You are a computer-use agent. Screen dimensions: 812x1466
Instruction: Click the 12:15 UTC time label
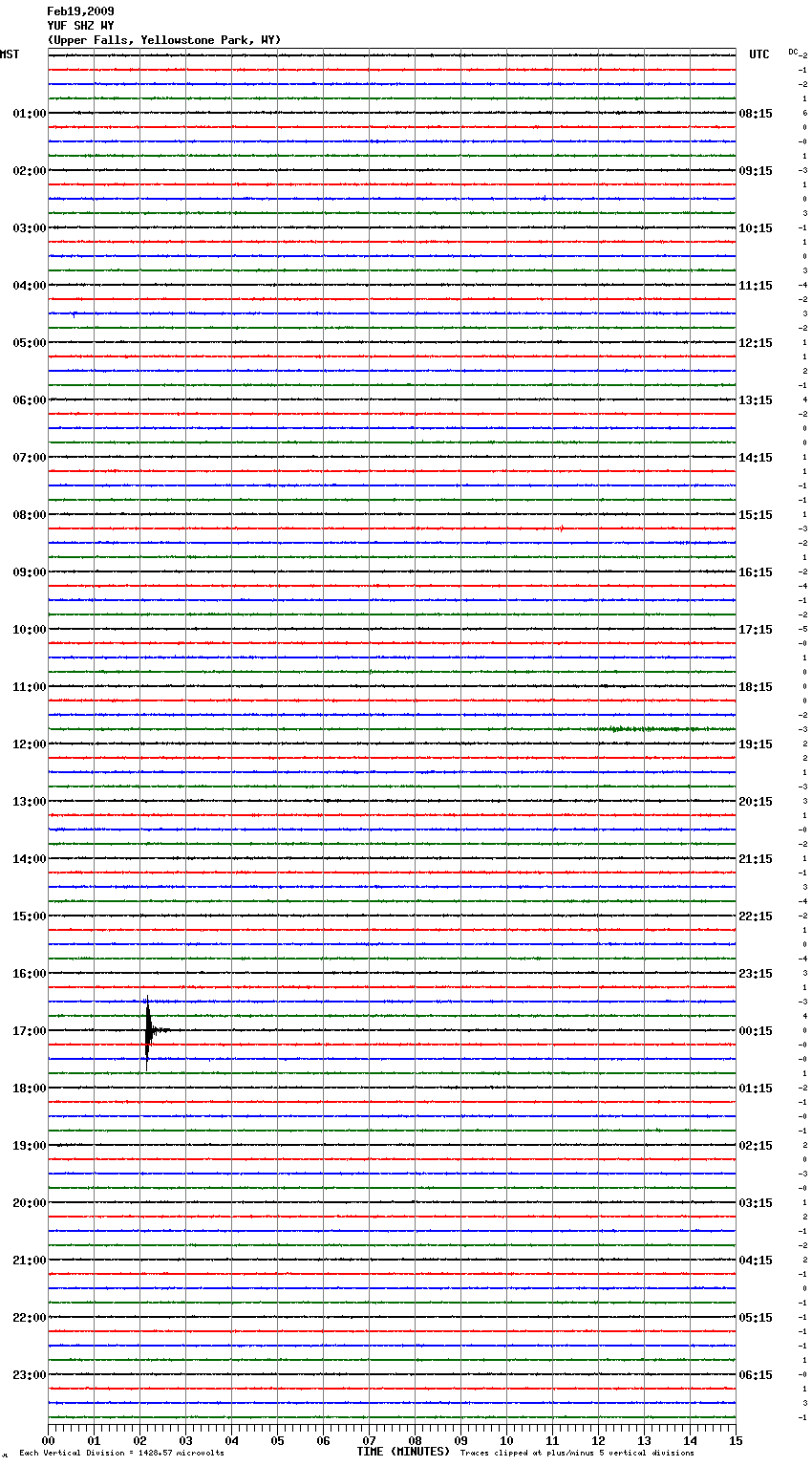pos(756,343)
